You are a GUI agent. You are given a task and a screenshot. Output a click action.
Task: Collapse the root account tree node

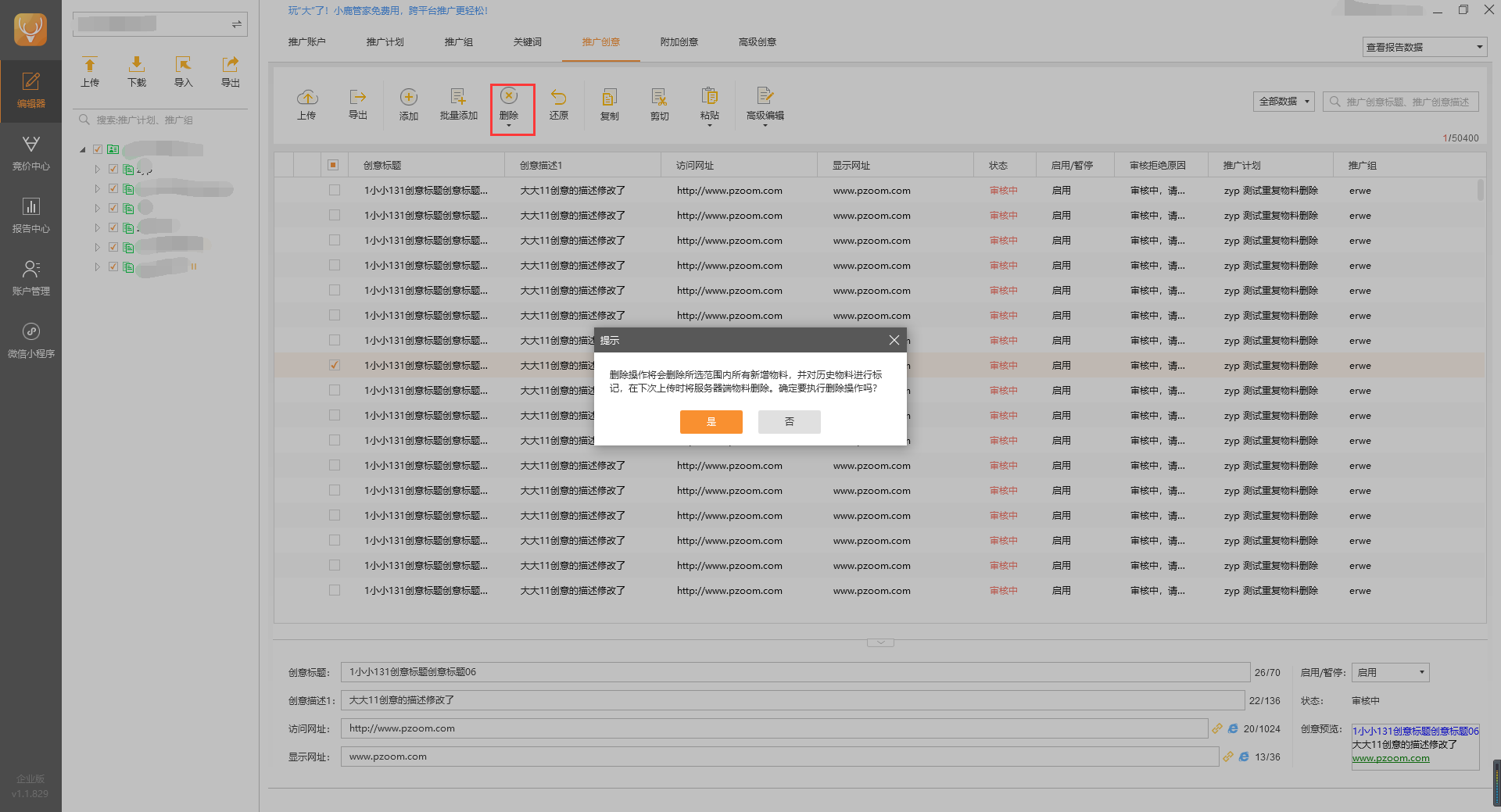coord(83,149)
